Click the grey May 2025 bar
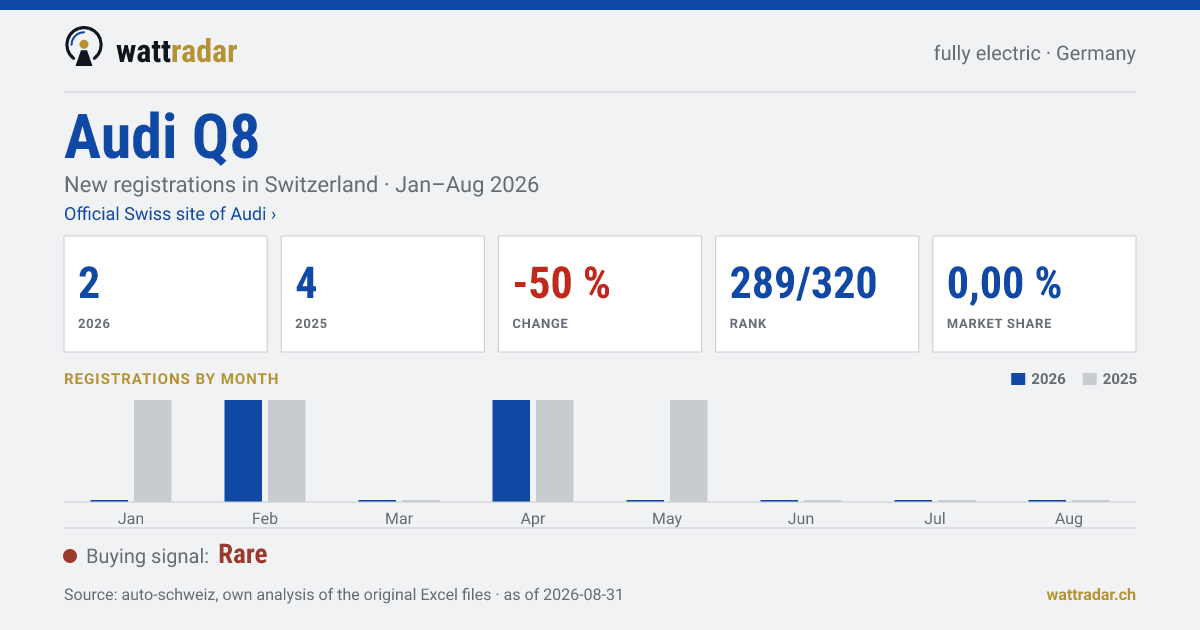 [689, 451]
